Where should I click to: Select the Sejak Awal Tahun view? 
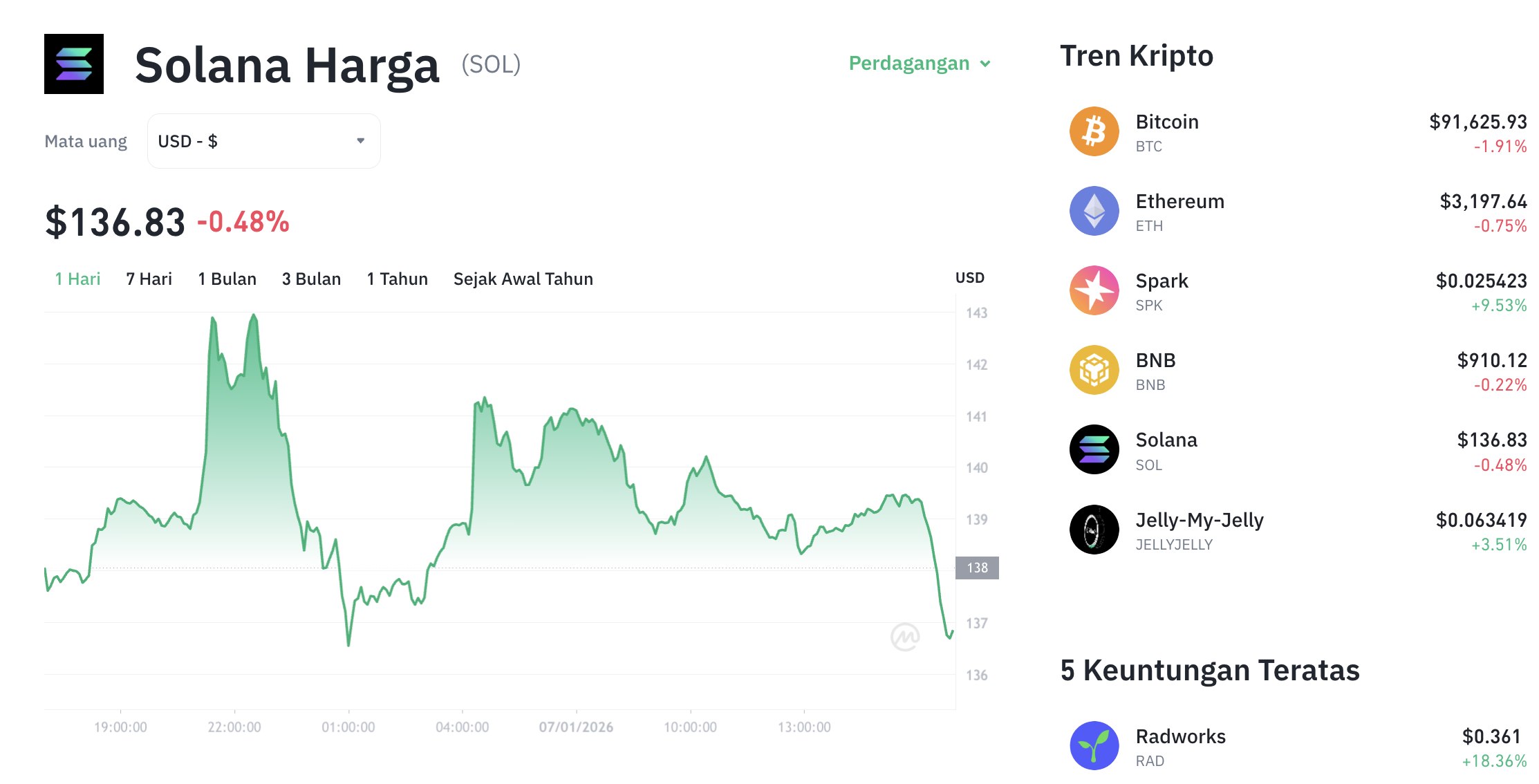tap(523, 279)
